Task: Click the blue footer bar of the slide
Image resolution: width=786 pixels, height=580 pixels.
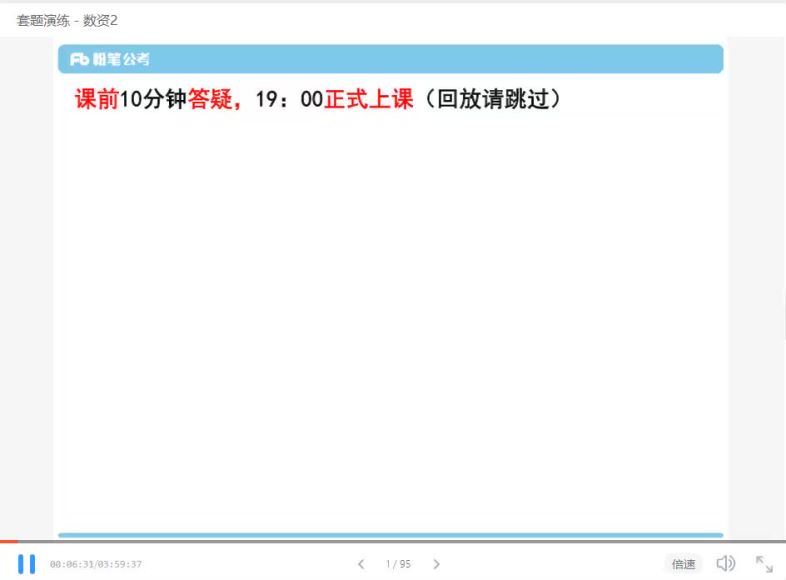Action: coord(390,535)
